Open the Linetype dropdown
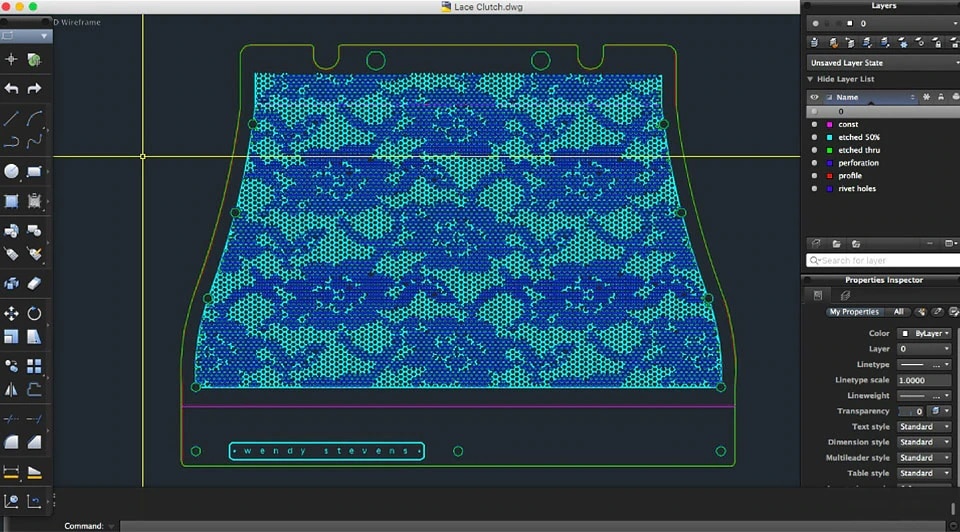960x532 pixels. (924, 365)
